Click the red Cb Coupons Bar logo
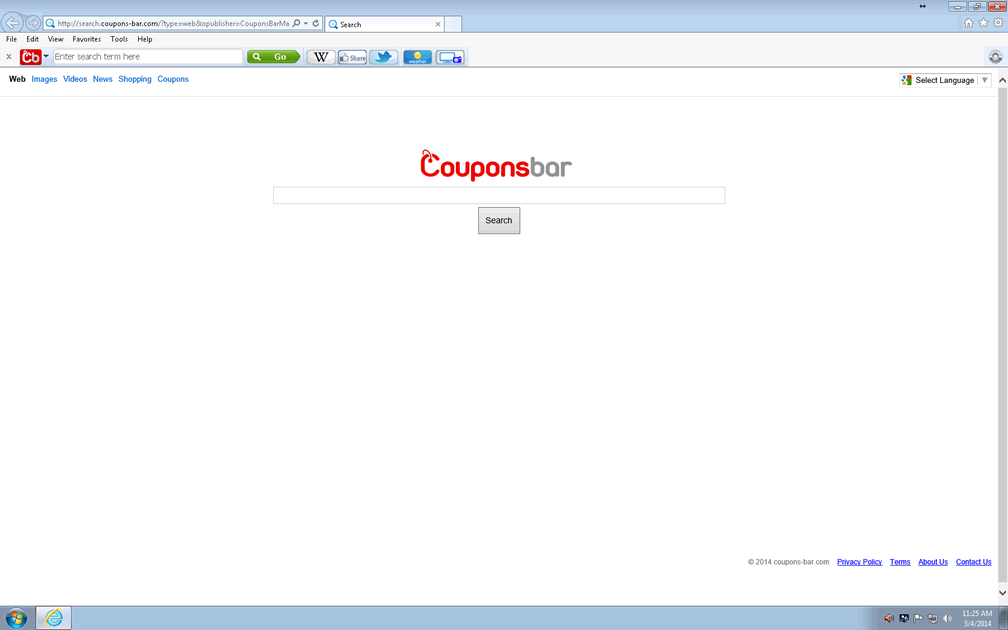 coord(31,57)
